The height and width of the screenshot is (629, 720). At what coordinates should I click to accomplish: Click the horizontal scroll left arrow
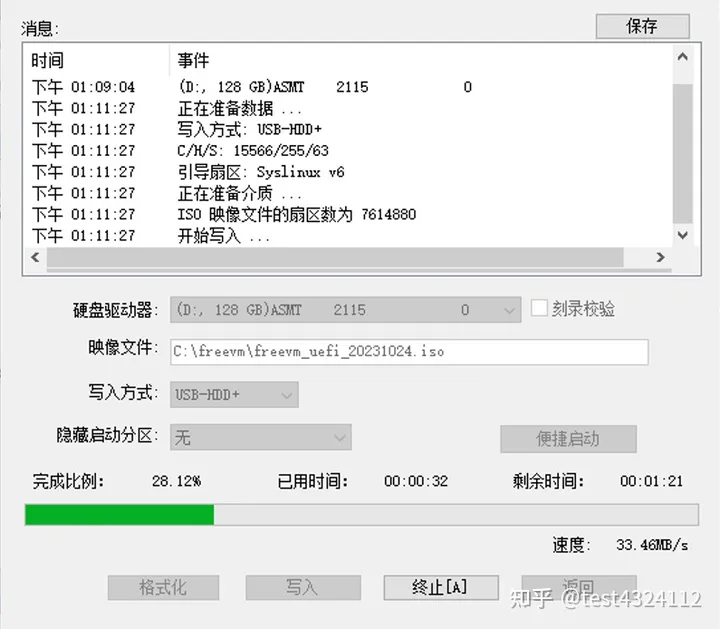(x=35, y=257)
